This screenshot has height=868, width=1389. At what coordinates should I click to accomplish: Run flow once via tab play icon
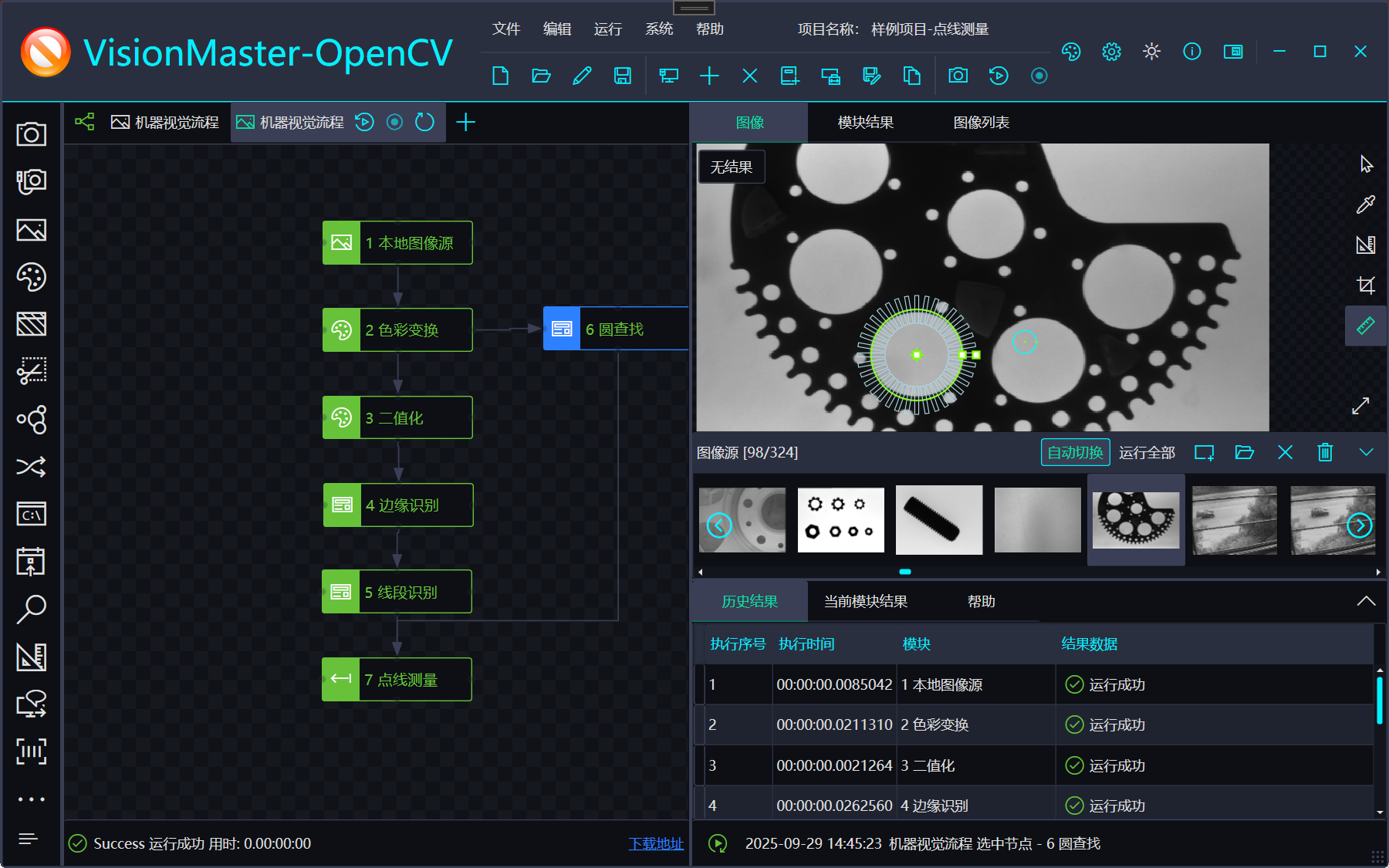coord(364,122)
